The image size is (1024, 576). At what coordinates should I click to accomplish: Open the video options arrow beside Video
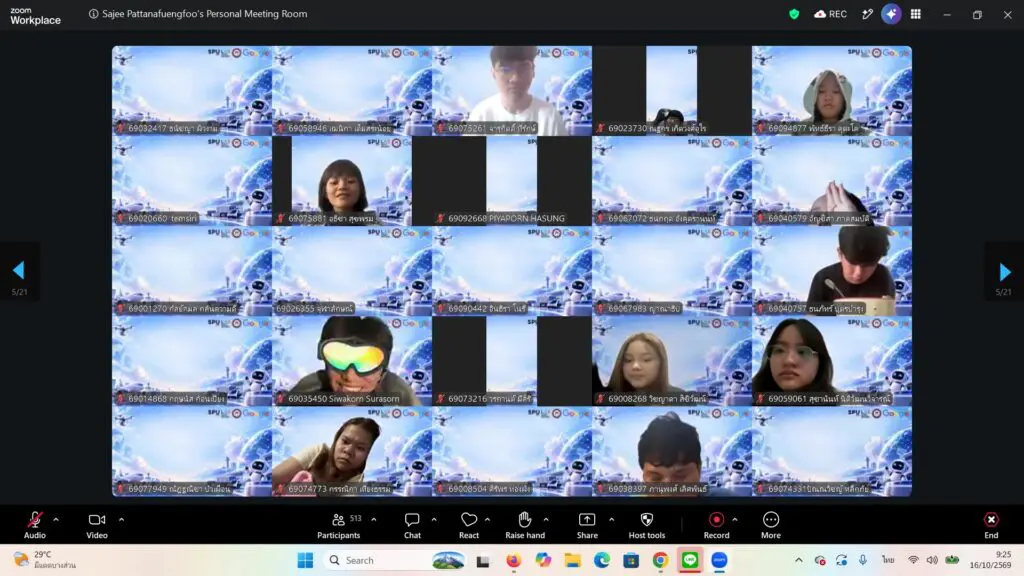tap(121, 520)
